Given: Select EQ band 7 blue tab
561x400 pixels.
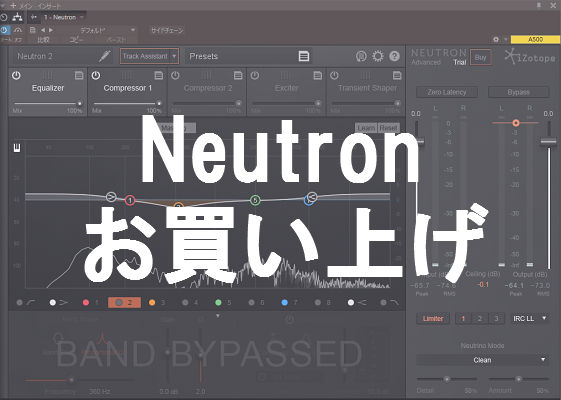Looking at the screenshot, I should click(289, 303).
